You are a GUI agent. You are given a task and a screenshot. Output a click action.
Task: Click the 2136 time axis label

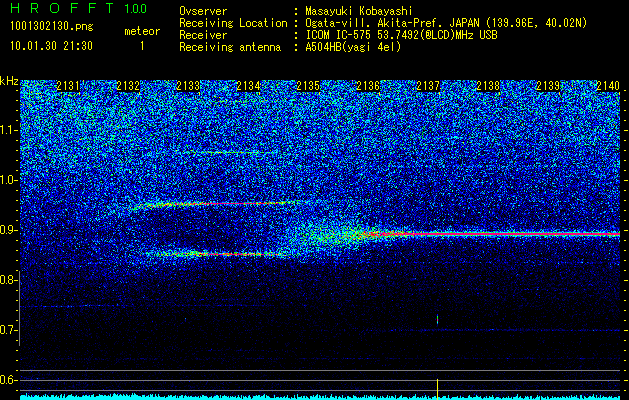tap(368, 85)
